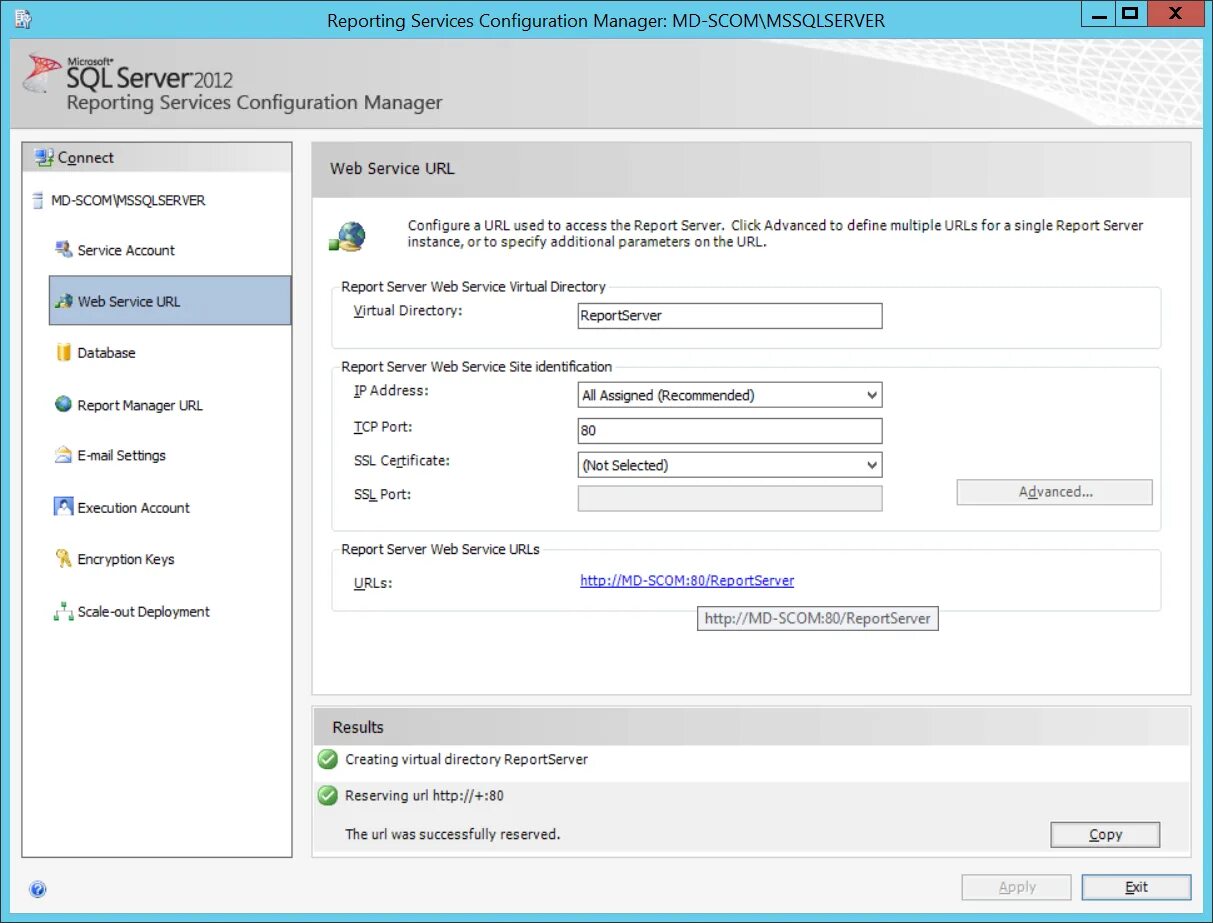The image size is (1213, 923).
Task: Click the green check for Reserving url
Action: coord(327,796)
